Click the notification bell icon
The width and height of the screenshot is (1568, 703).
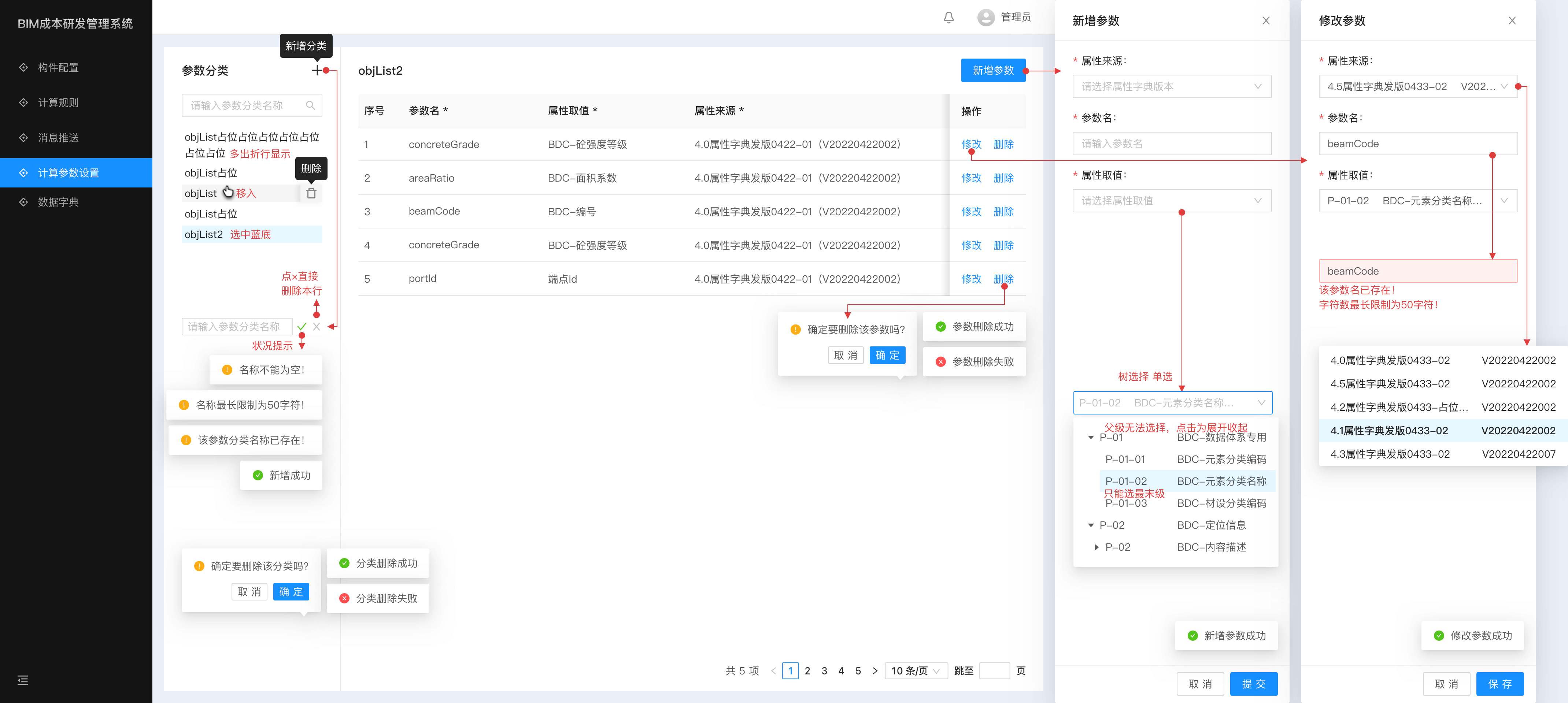point(948,18)
